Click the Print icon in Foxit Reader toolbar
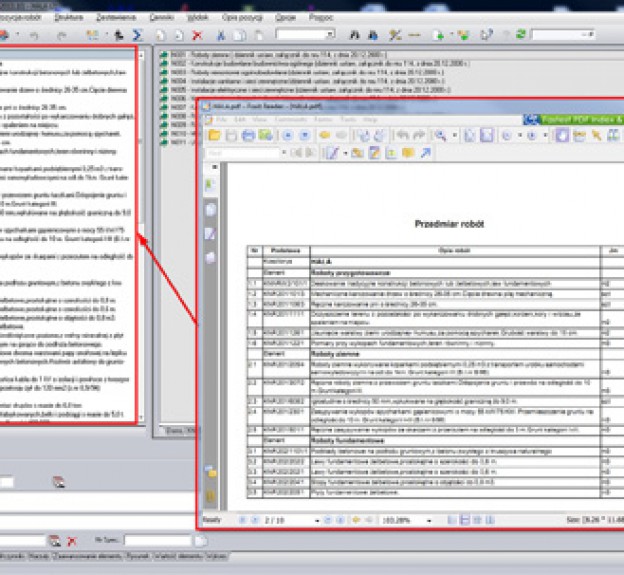The height and width of the screenshot is (575, 624). point(248,135)
